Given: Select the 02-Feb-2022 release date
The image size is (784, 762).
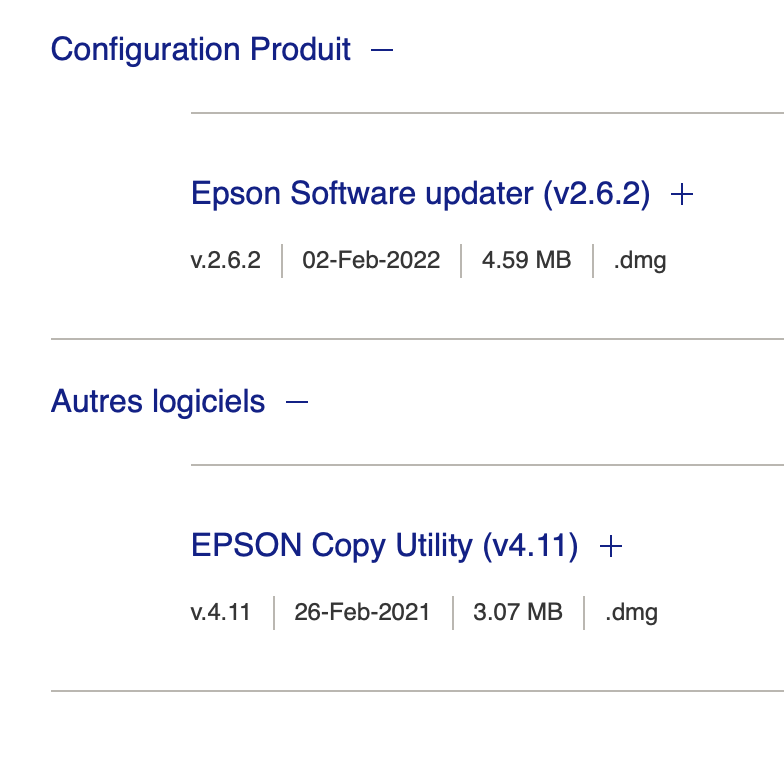Looking at the screenshot, I should [x=371, y=260].
